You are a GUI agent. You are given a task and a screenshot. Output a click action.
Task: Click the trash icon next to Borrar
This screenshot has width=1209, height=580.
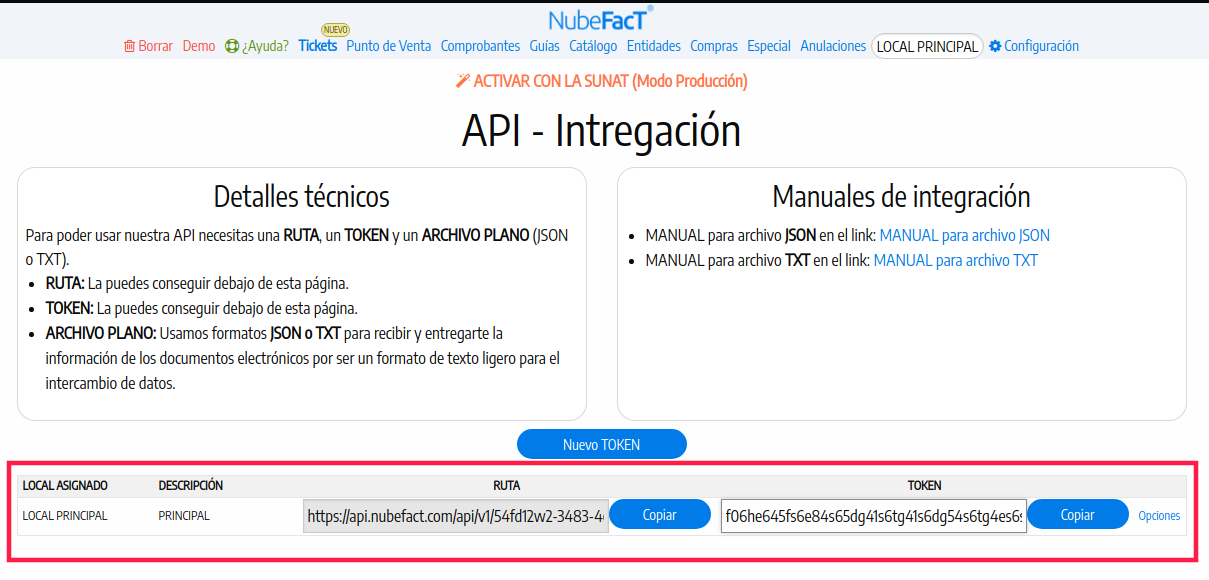click(129, 46)
